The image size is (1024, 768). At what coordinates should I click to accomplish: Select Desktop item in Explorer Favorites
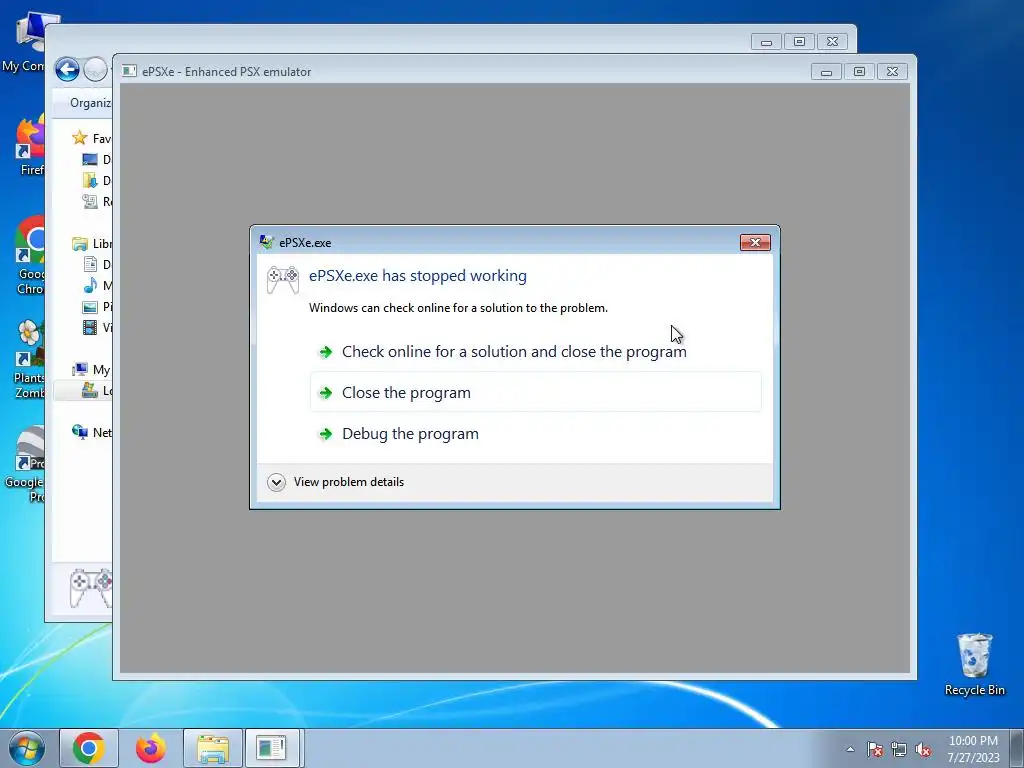[96, 159]
